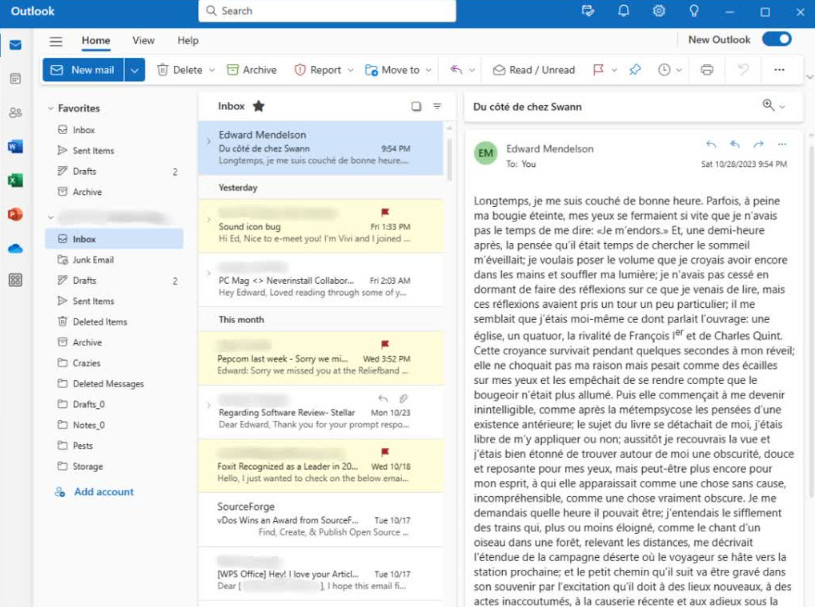Click the Tips lightbulb icon

pos(694,11)
